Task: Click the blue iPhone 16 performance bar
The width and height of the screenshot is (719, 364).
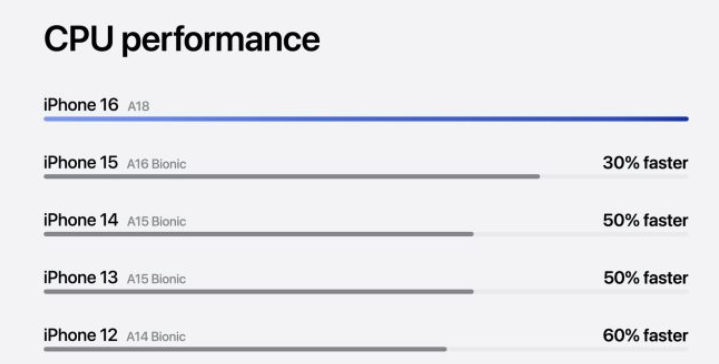Action: pos(366,119)
